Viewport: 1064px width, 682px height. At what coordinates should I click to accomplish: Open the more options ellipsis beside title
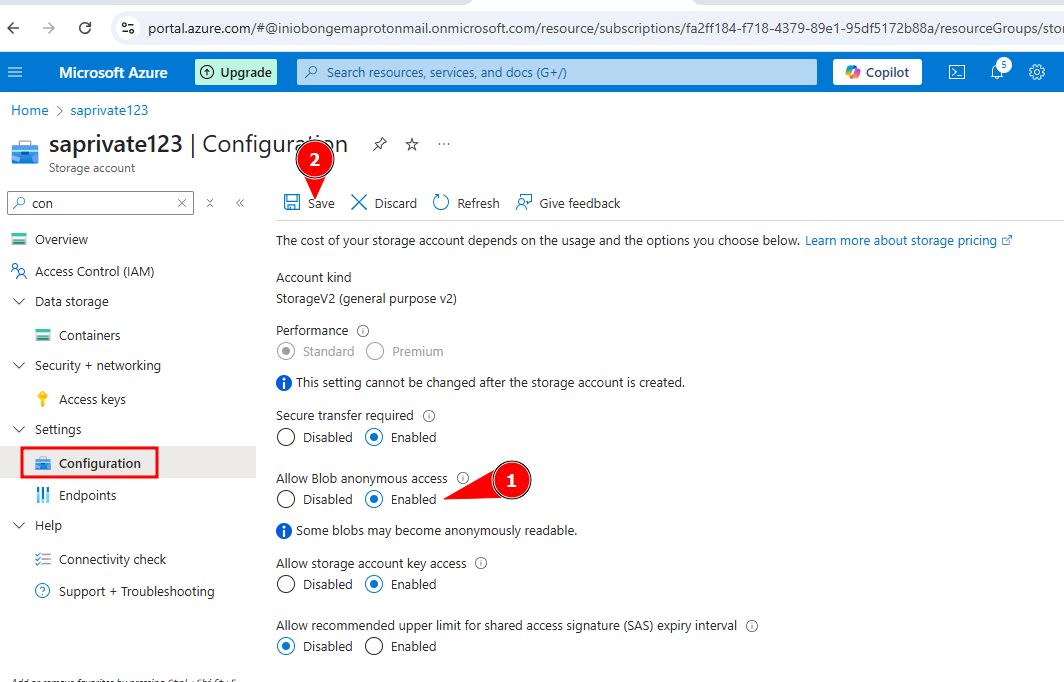[x=444, y=144]
